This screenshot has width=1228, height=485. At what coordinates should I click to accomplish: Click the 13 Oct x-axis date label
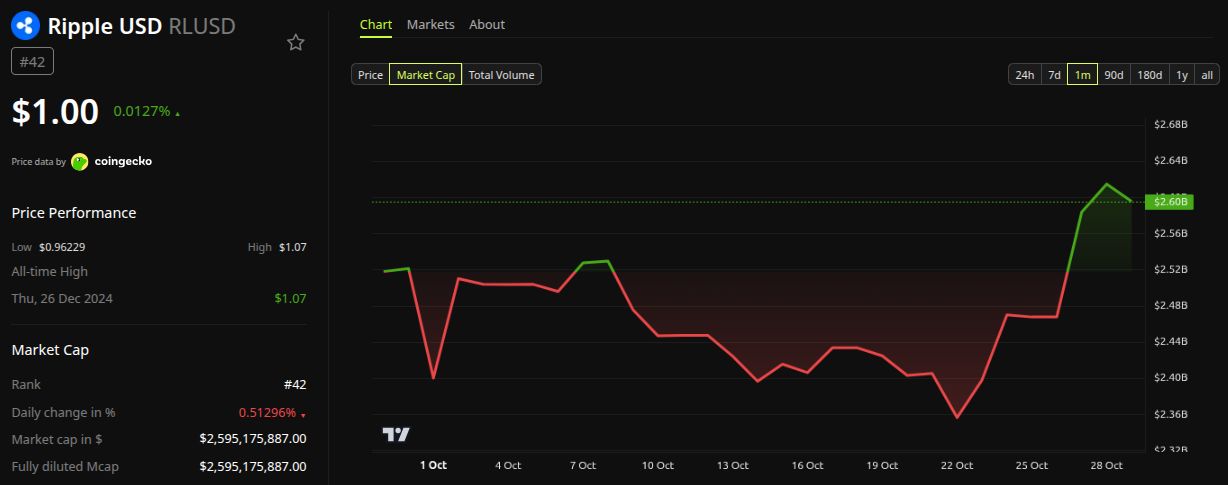732,465
